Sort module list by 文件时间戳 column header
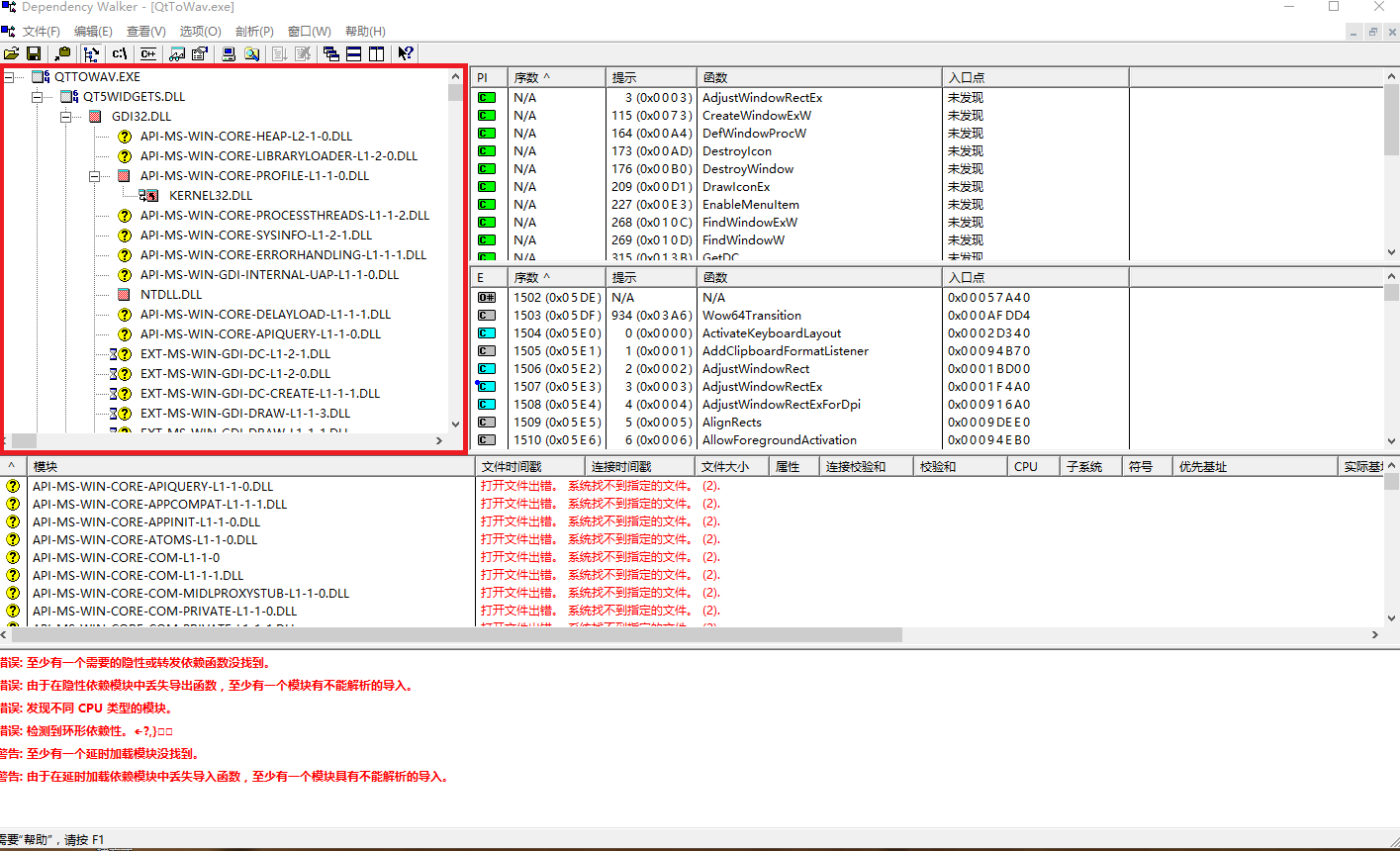The height and width of the screenshot is (851, 1400). [x=529, y=466]
